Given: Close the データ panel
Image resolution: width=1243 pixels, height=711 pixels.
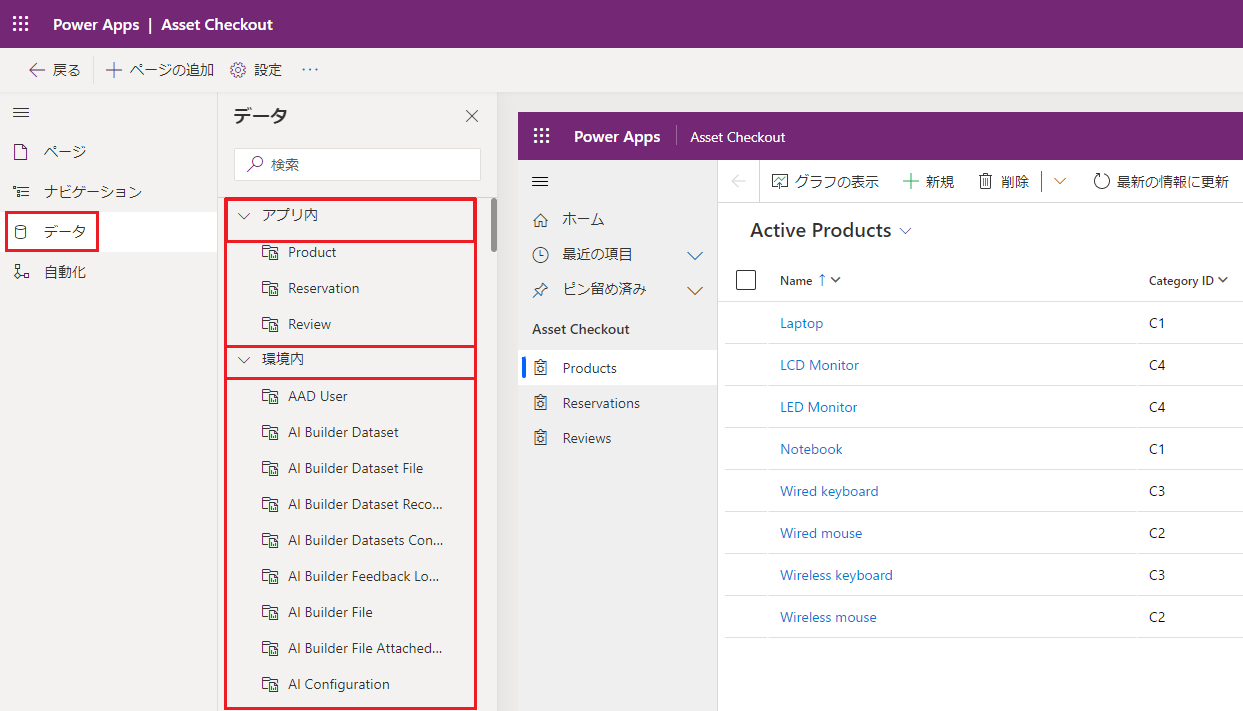Looking at the screenshot, I should coord(472,116).
